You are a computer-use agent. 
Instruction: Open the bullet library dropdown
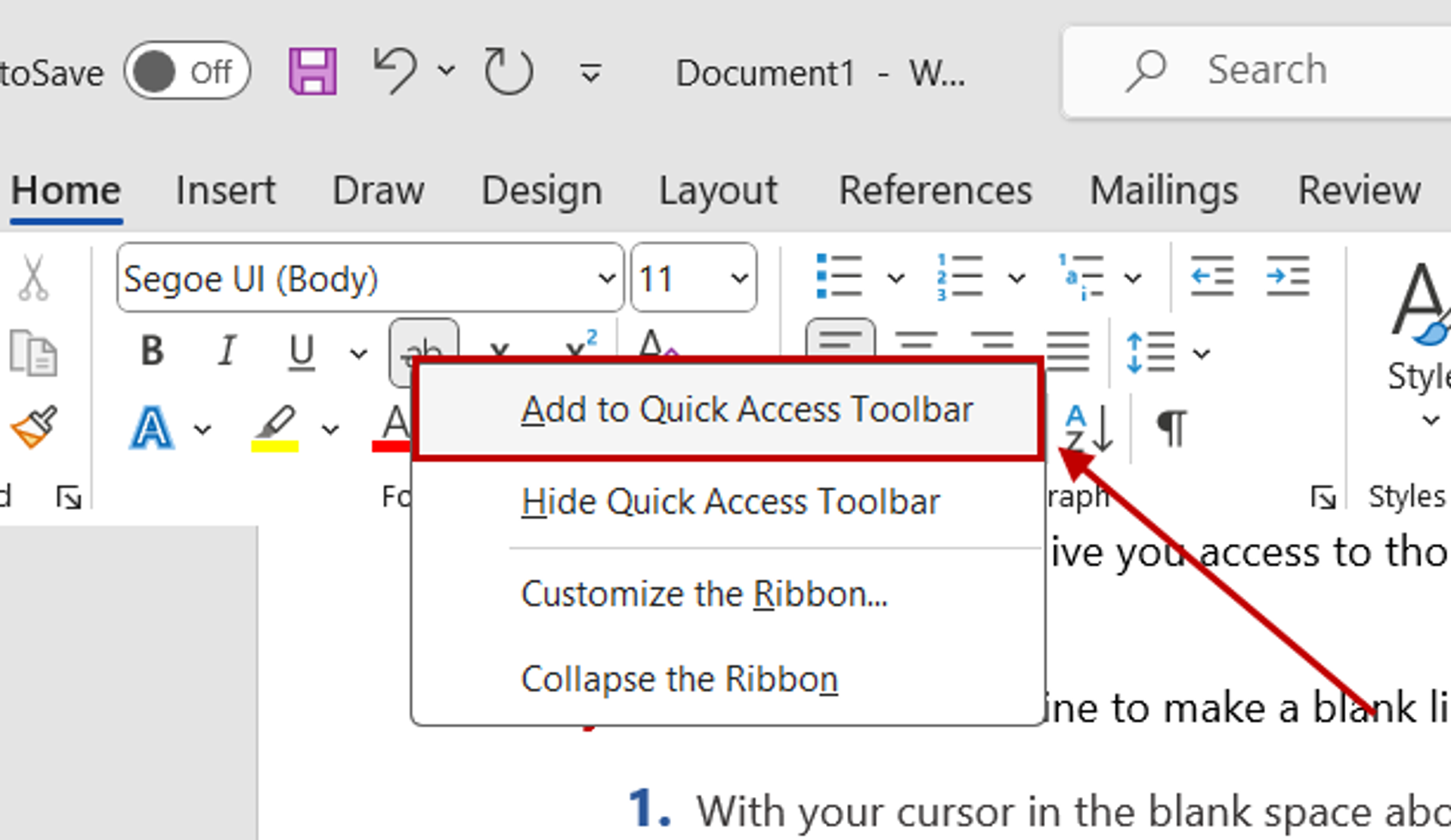point(896,278)
